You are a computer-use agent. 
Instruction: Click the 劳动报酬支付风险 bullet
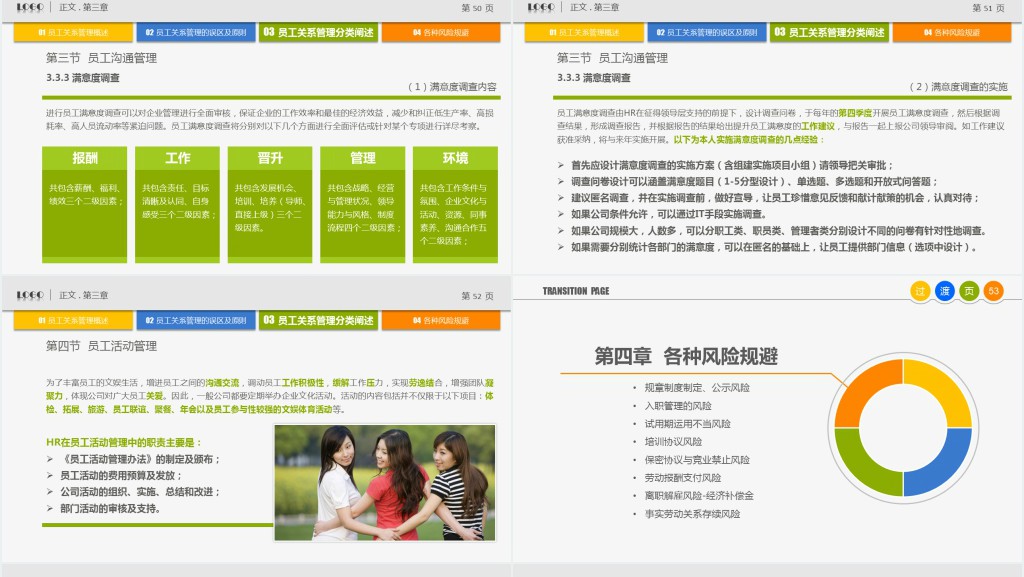[683, 478]
